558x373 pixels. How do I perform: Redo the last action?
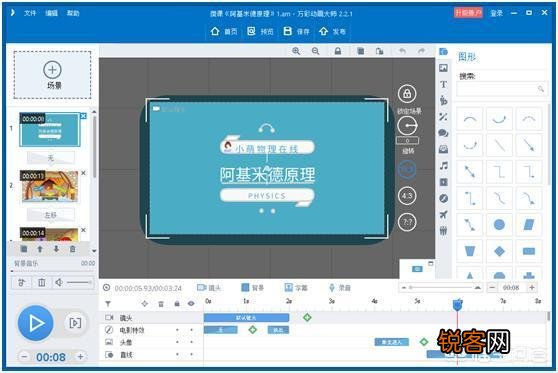[x=421, y=51]
